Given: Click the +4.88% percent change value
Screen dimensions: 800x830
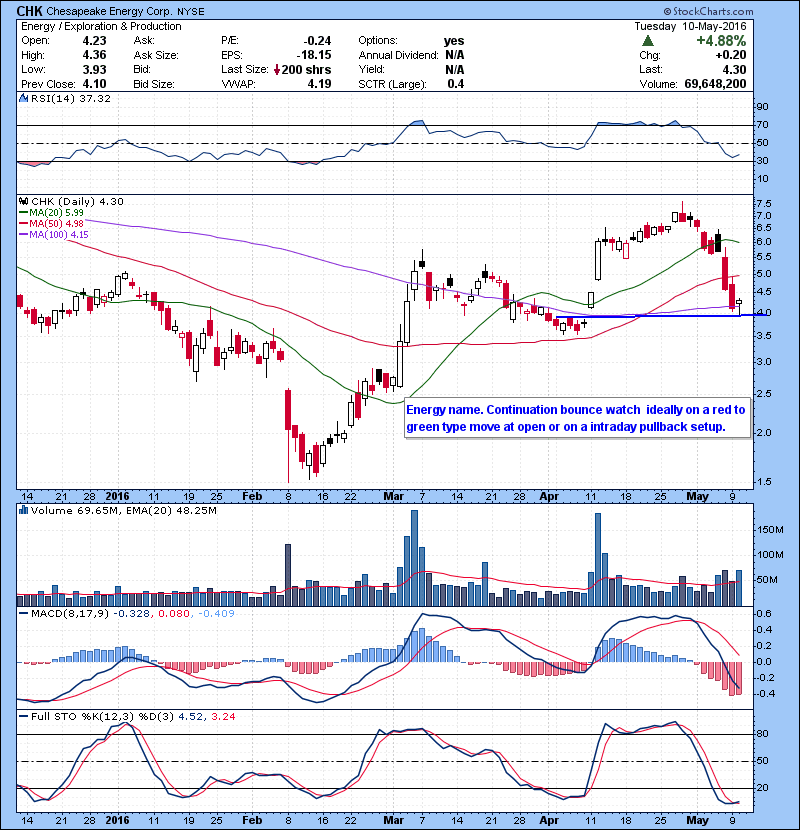Looking at the screenshot, I should click(x=721, y=41).
